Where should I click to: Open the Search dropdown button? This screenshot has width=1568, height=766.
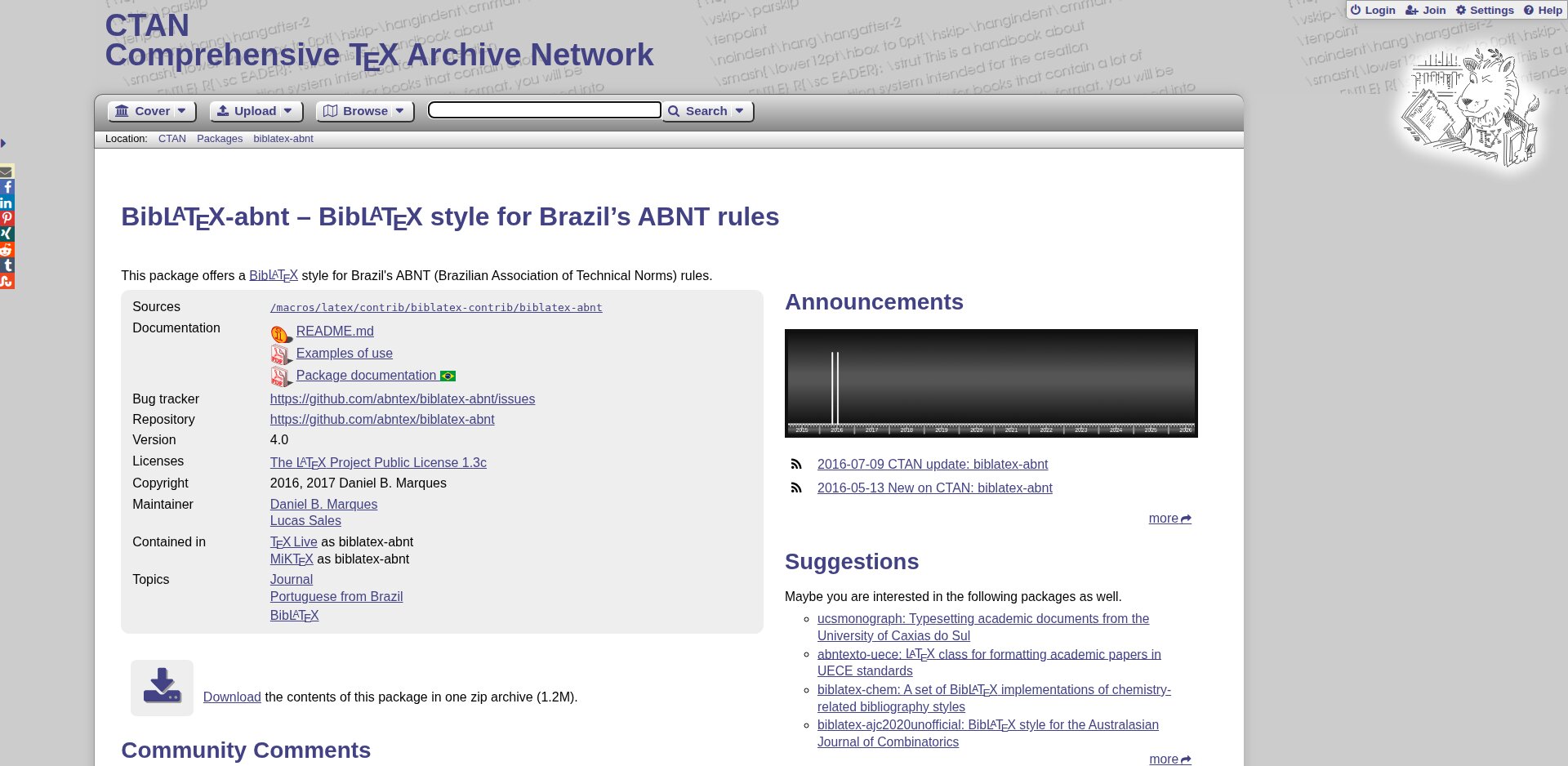click(x=707, y=111)
